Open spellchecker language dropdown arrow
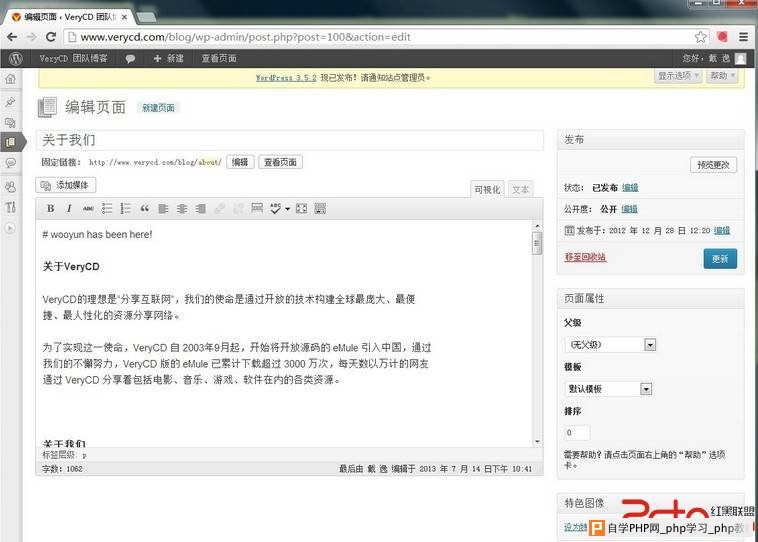This screenshot has width=758, height=542. [287, 209]
